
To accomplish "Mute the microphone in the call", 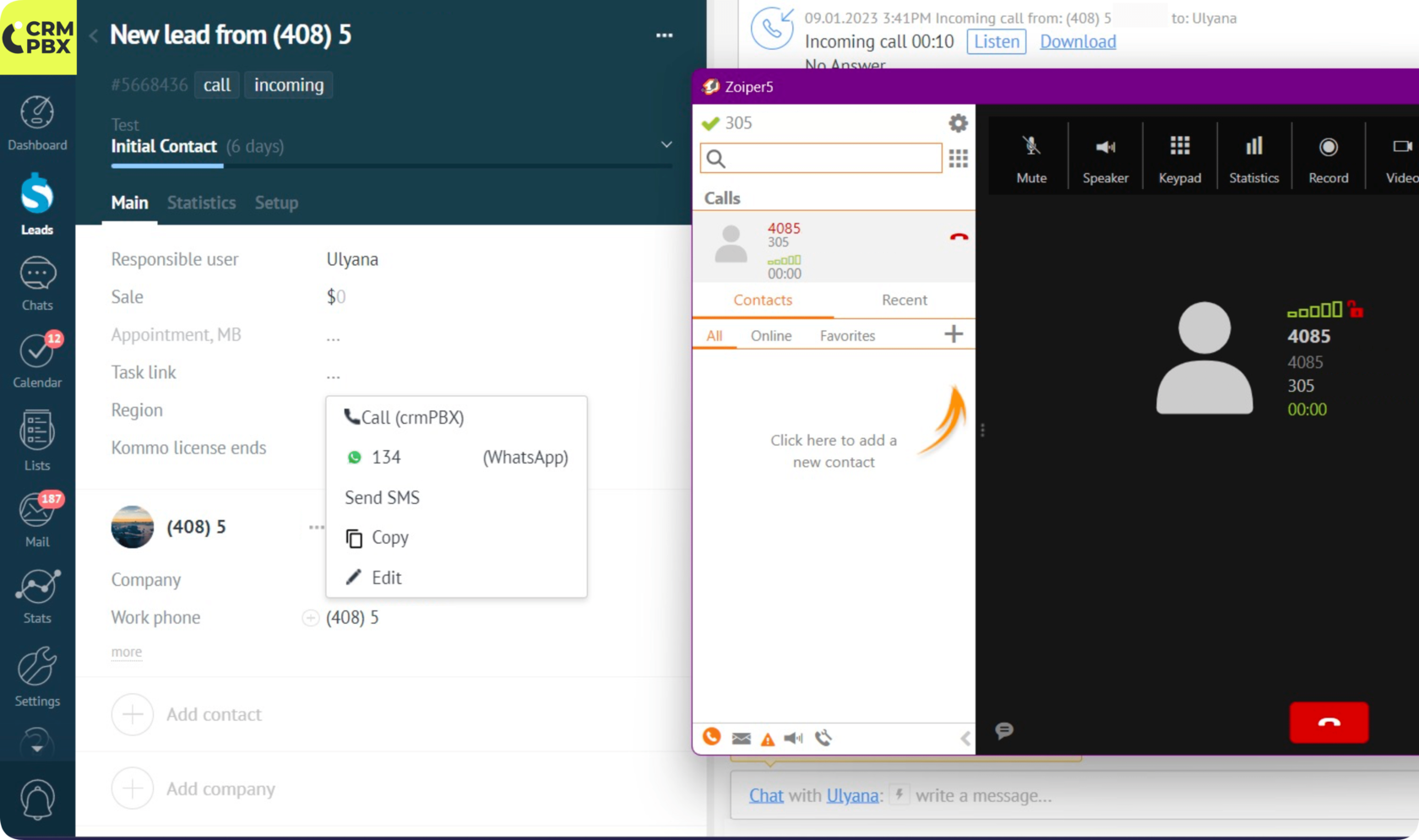I will point(1031,158).
